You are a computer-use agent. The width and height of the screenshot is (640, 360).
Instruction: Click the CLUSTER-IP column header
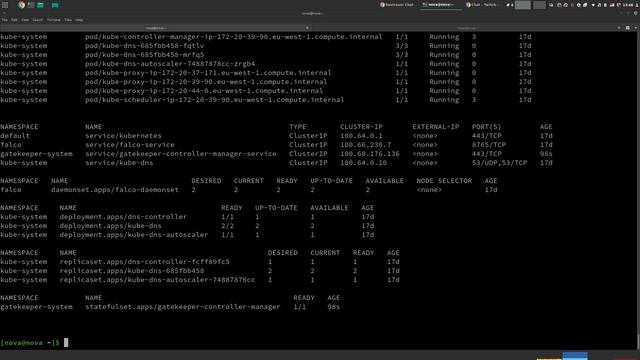point(361,127)
